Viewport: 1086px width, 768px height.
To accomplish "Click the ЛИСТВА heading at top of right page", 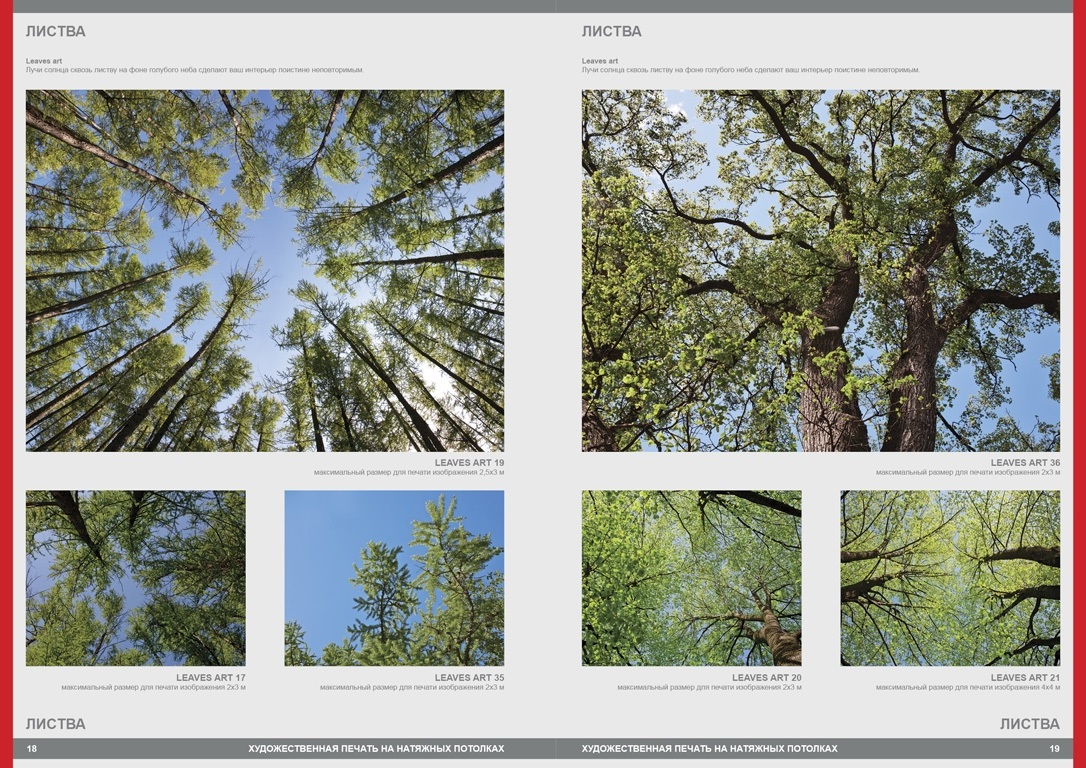I will pyautogui.click(x=612, y=32).
